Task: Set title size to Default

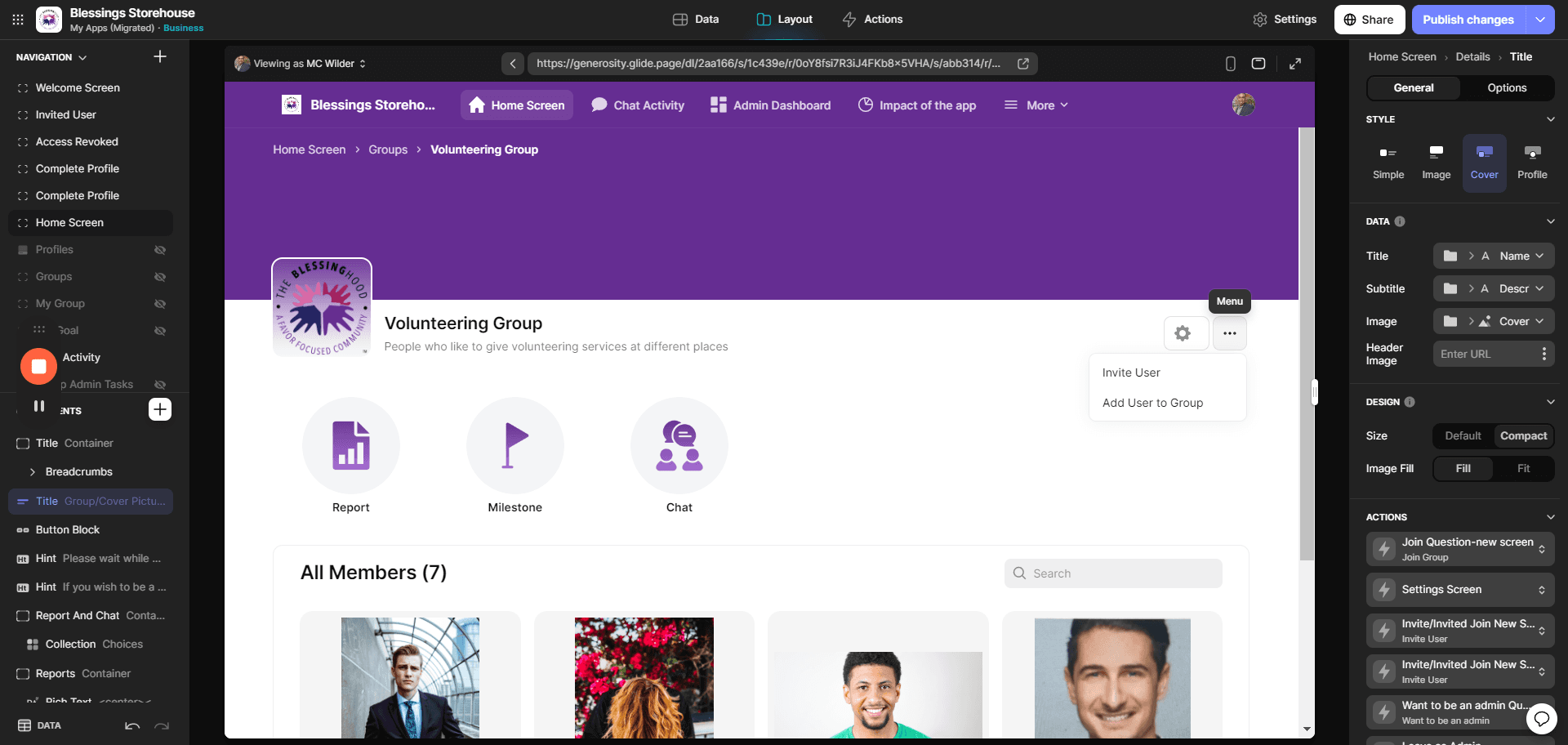Action: click(1463, 436)
